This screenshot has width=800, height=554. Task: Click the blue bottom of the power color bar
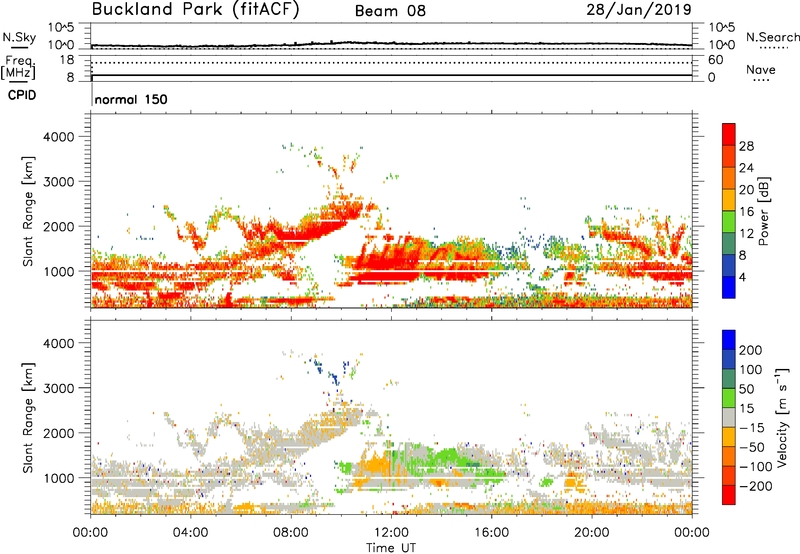729,288
